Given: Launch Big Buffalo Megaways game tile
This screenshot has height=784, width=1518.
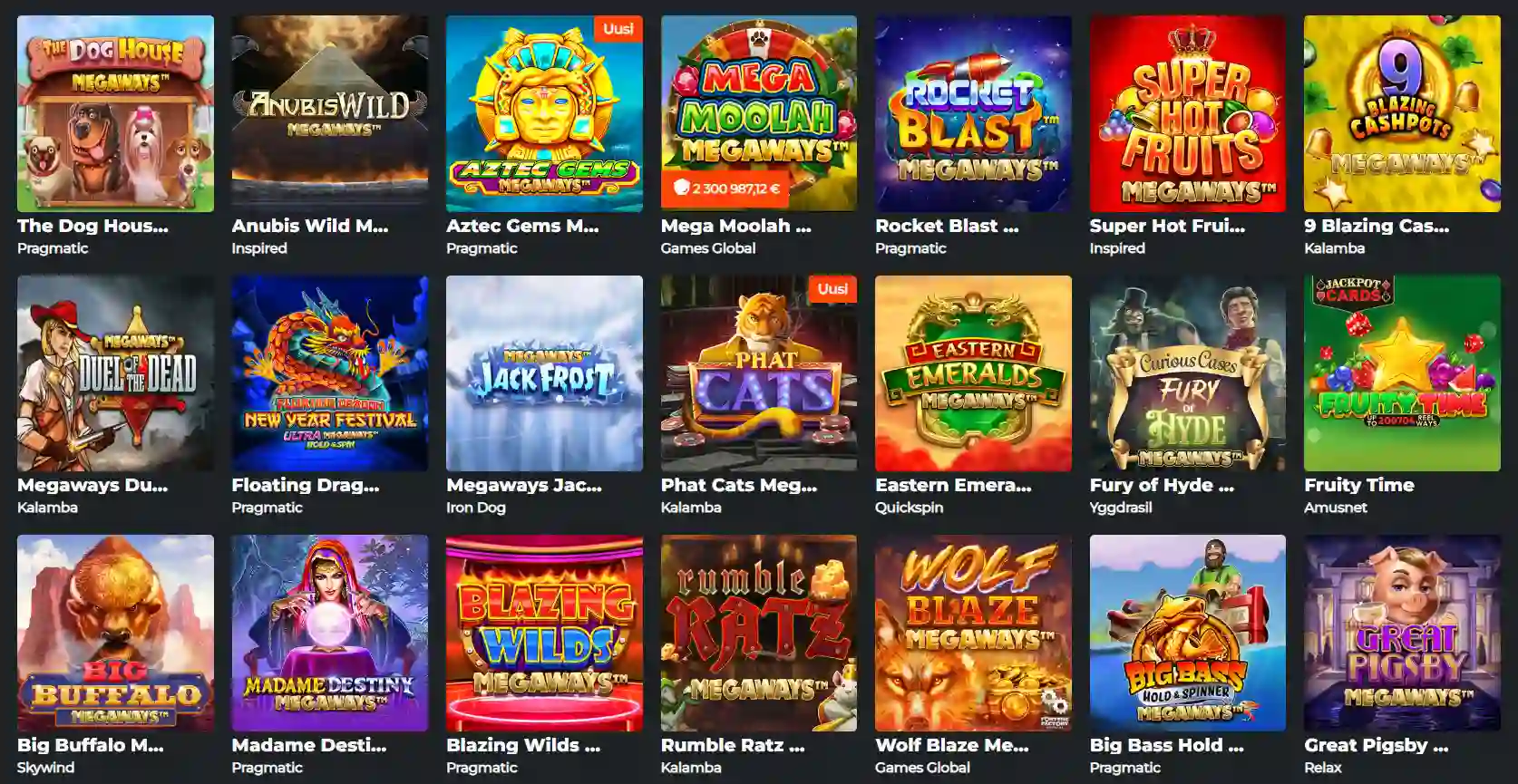Looking at the screenshot, I should click(115, 633).
